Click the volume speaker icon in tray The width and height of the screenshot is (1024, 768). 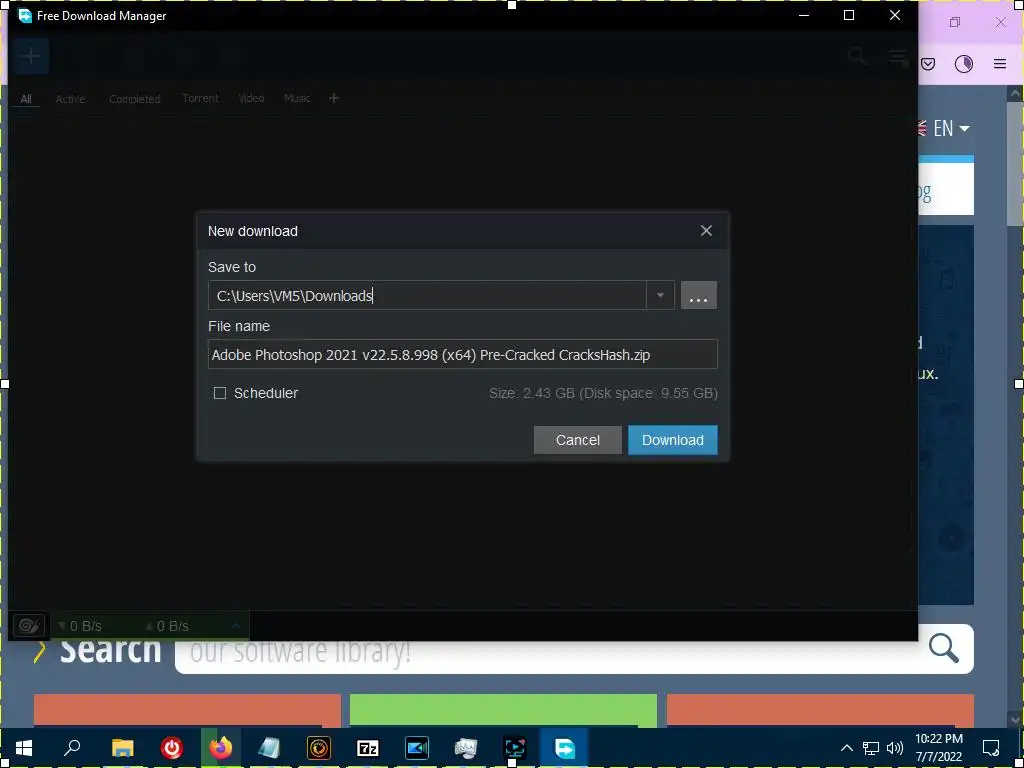click(895, 748)
